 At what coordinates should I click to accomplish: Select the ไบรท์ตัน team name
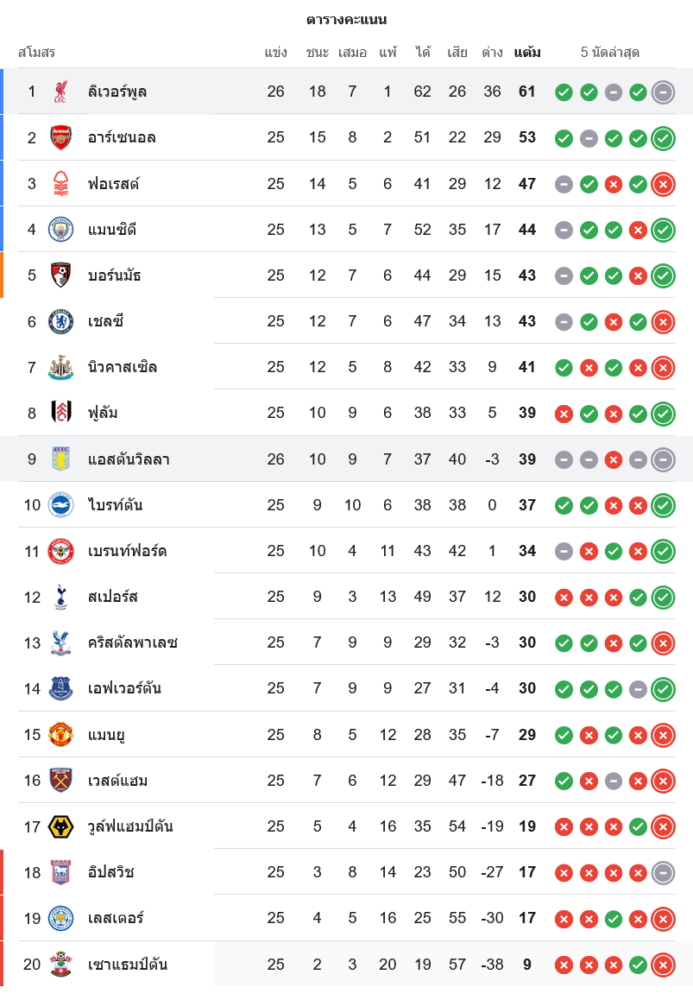[115, 506]
